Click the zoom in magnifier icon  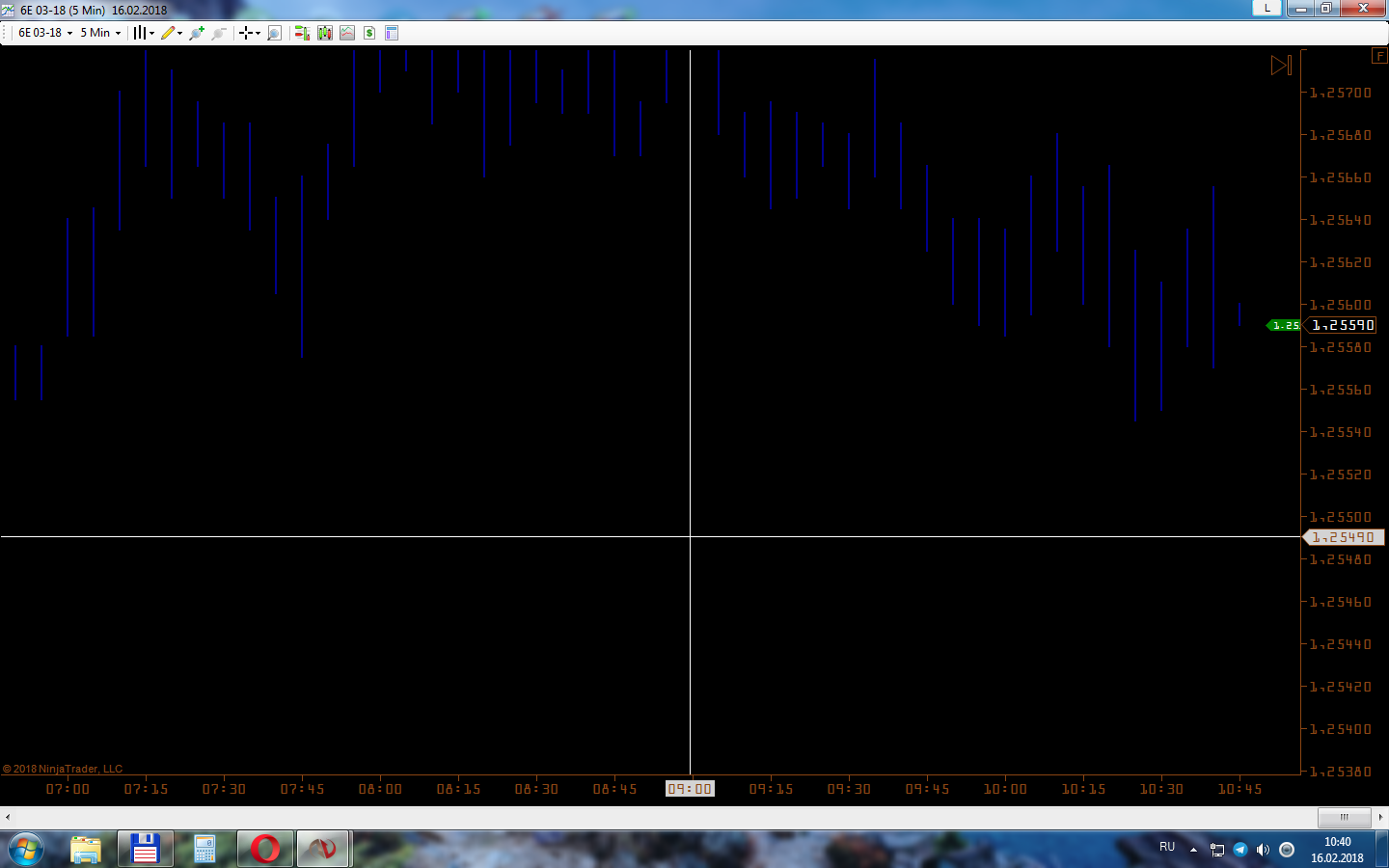pos(197,33)
